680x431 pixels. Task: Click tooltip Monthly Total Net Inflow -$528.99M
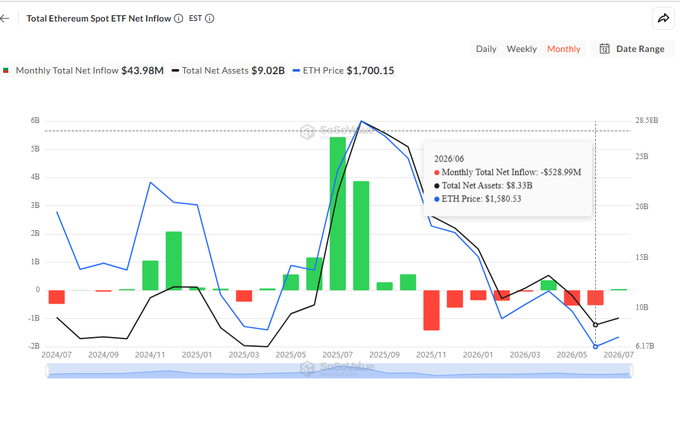507,172
